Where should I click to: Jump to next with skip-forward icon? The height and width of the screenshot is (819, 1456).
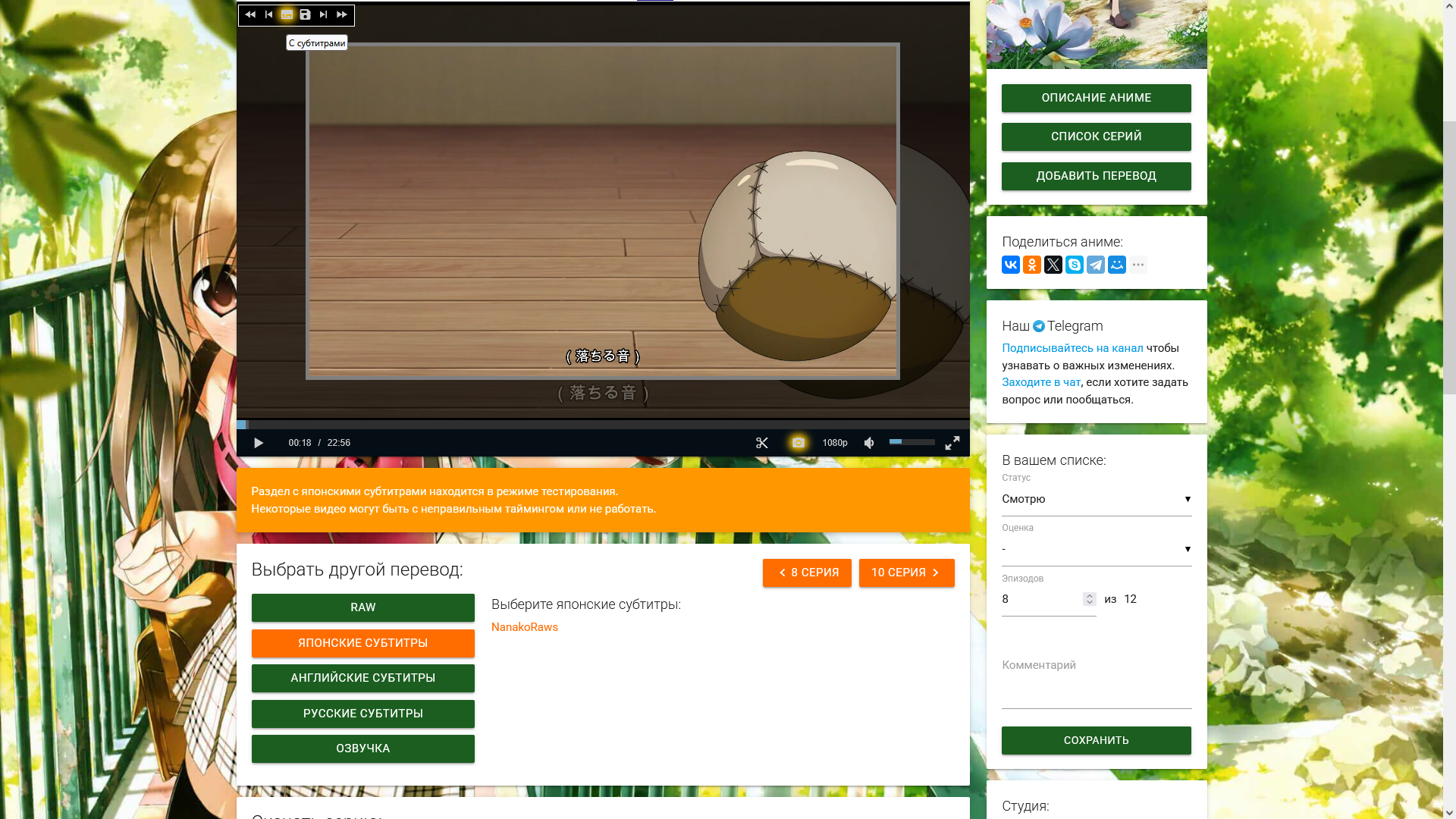tap(324, 14)
